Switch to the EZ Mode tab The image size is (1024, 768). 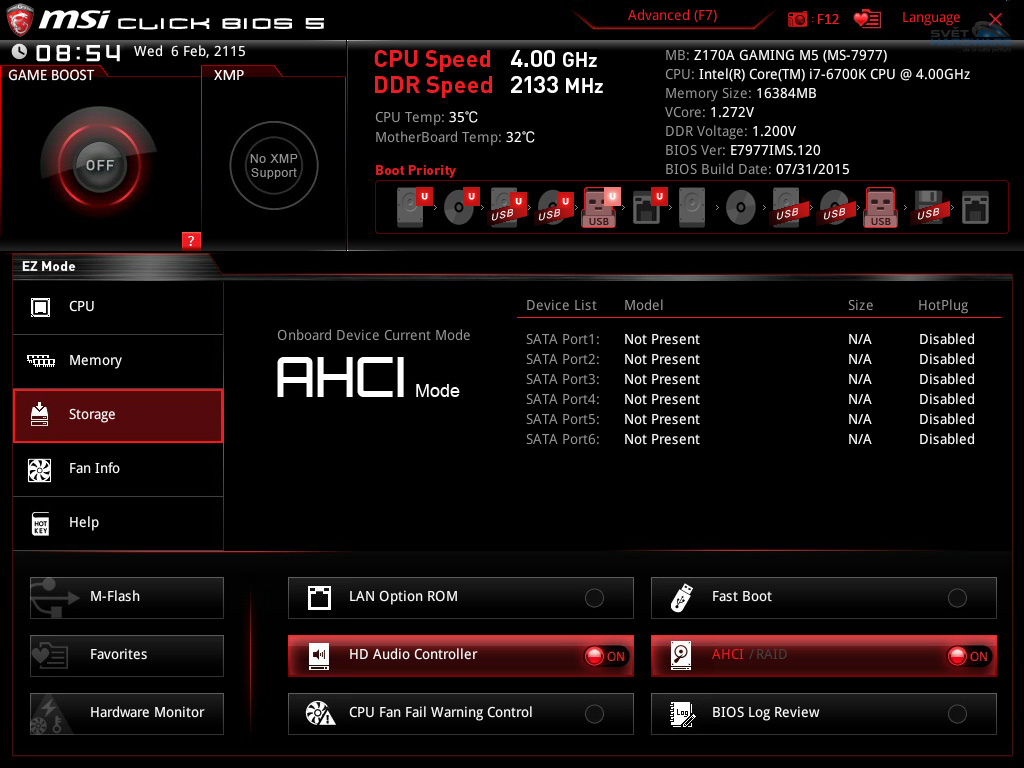click(x=48, y=266)
